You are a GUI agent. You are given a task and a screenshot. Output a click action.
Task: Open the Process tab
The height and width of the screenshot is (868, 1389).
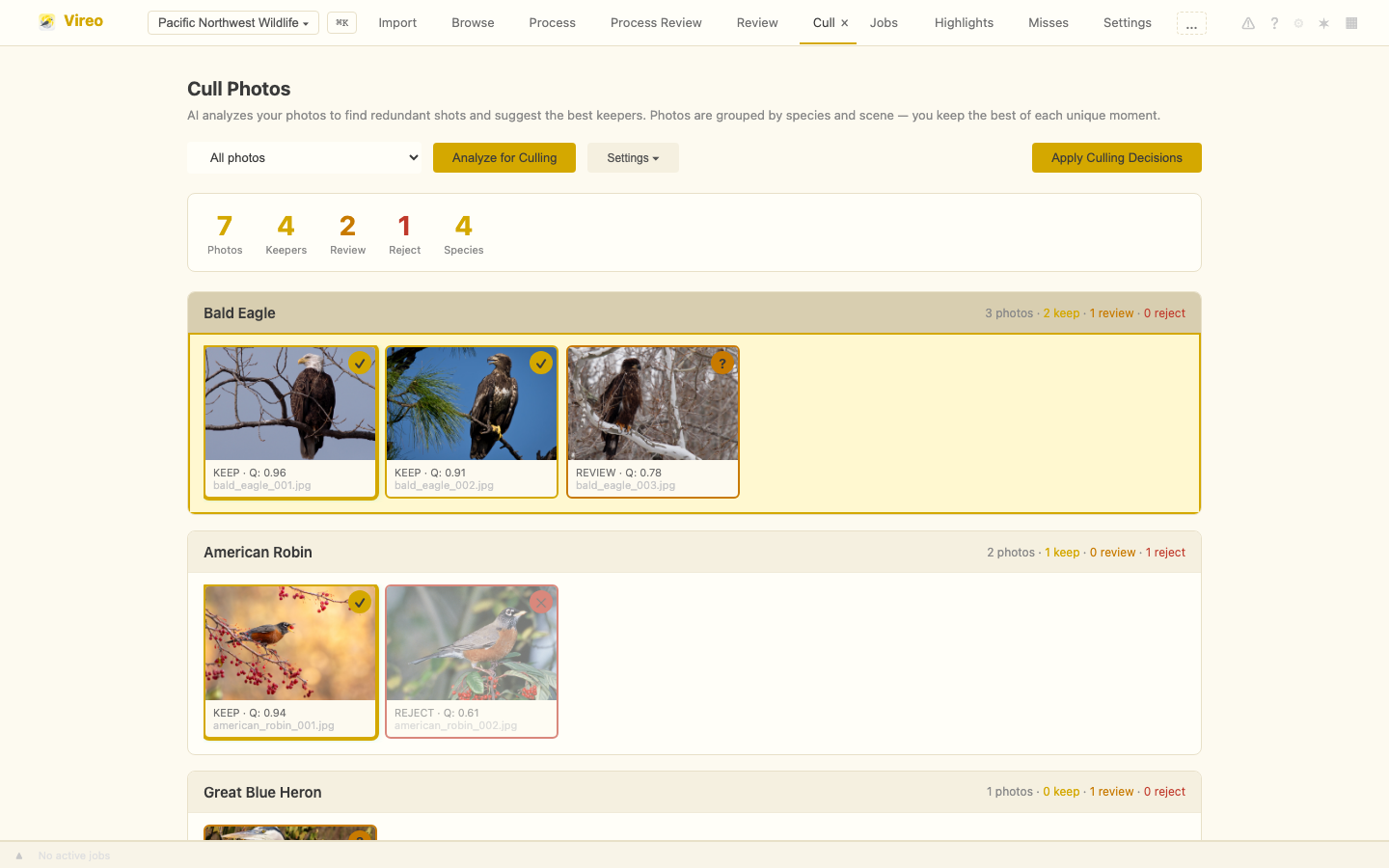pyautogui.click(x=552, y=23)
